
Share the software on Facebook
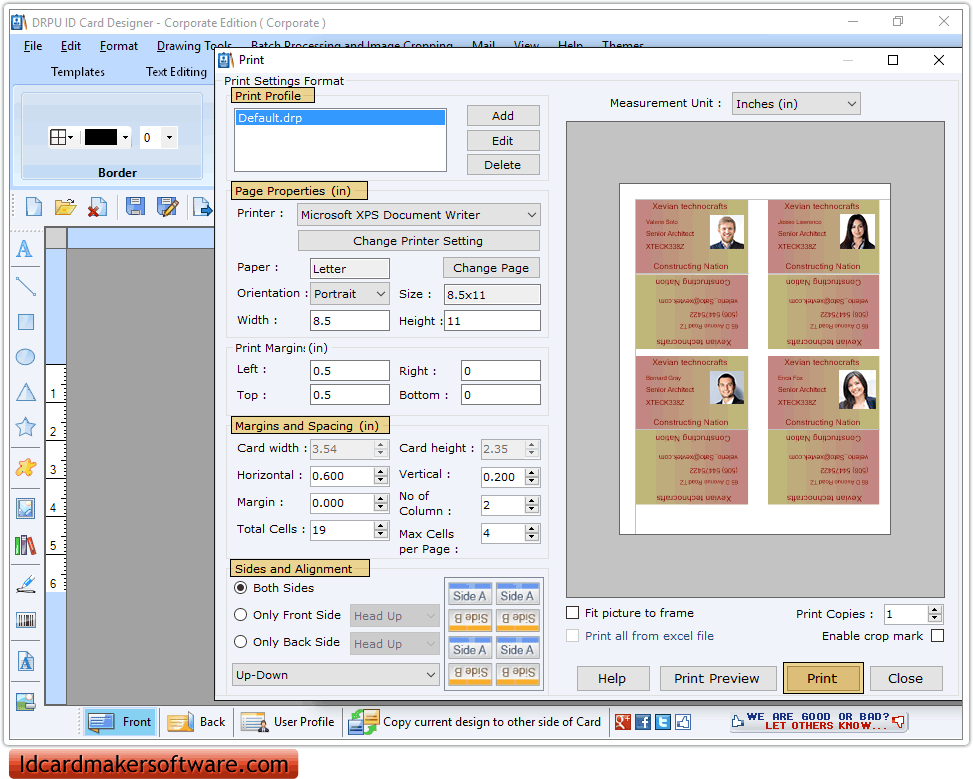click(x=644, y=721)
